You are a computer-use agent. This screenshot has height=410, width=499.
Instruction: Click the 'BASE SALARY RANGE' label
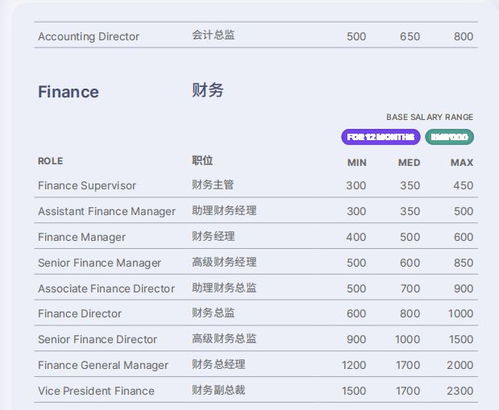pyautogui.click(x=430, y=117)
